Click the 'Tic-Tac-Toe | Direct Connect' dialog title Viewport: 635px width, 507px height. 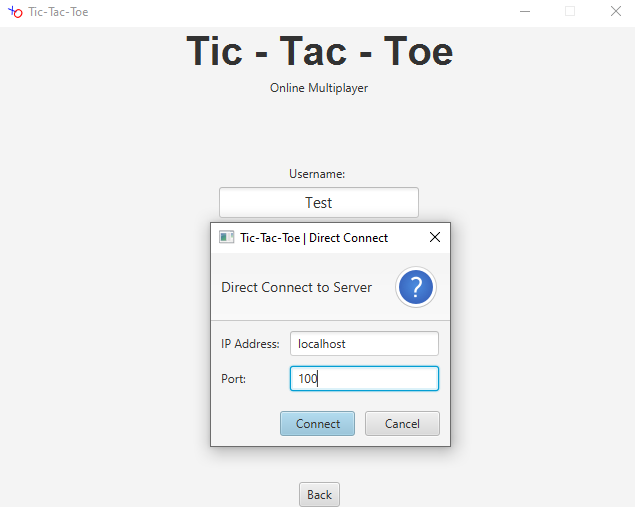tap(314, 238)
